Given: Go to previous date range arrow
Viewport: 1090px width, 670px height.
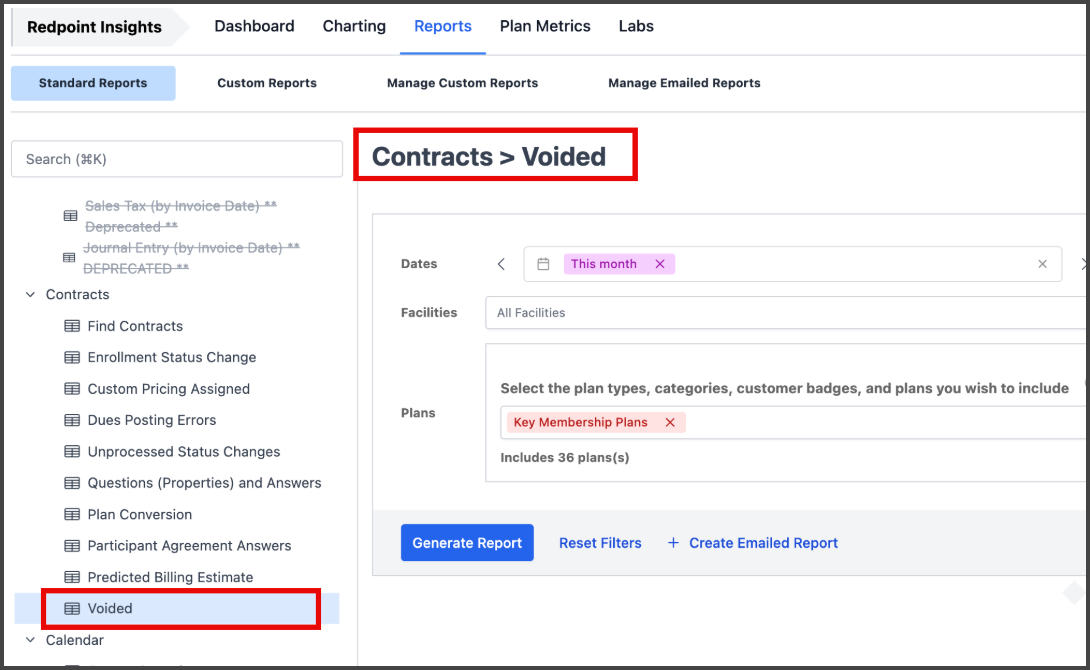Looking at the screenshot, I should (501, 264).
